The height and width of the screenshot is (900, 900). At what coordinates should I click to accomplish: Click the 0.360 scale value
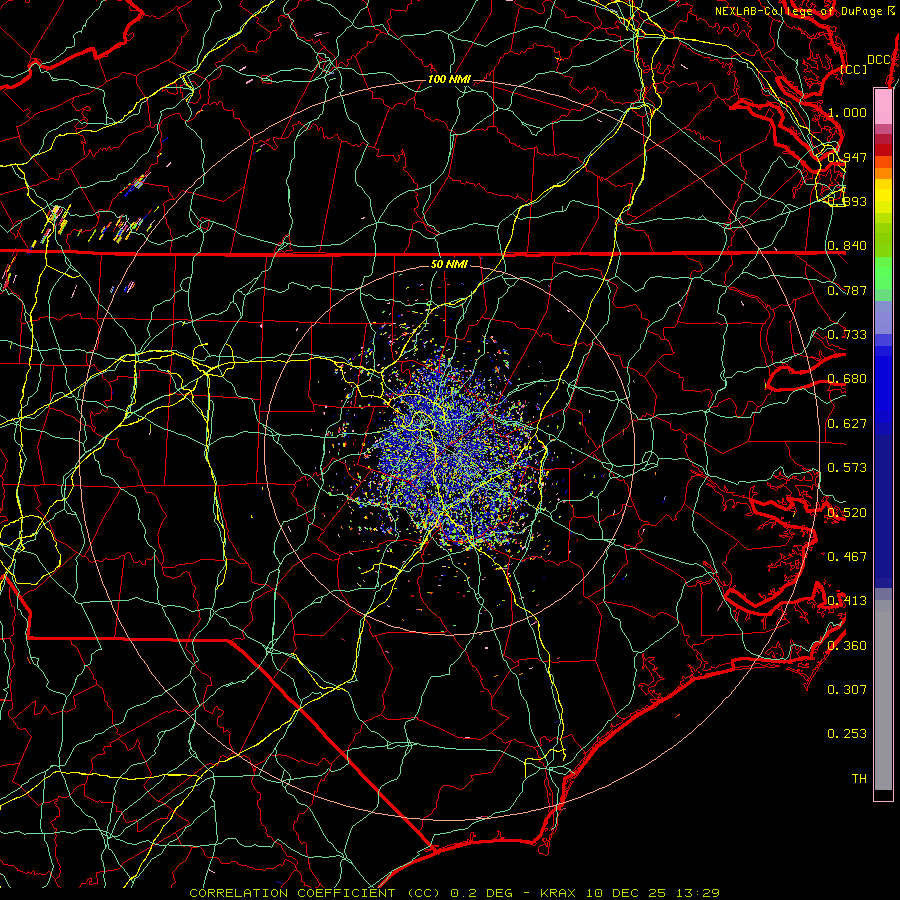[847, 645]
